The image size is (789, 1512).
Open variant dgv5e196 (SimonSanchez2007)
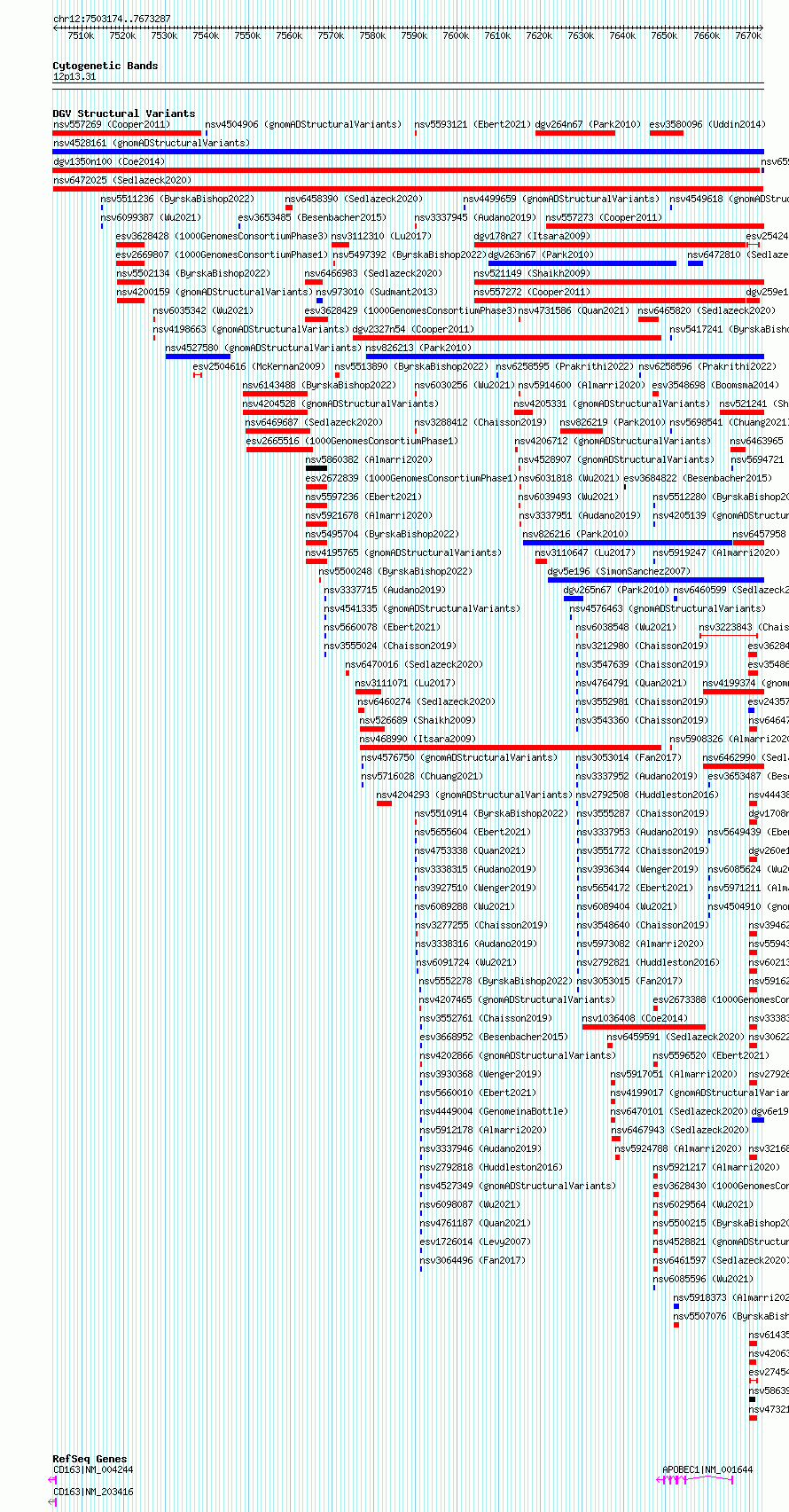click(x=619, y=571)
